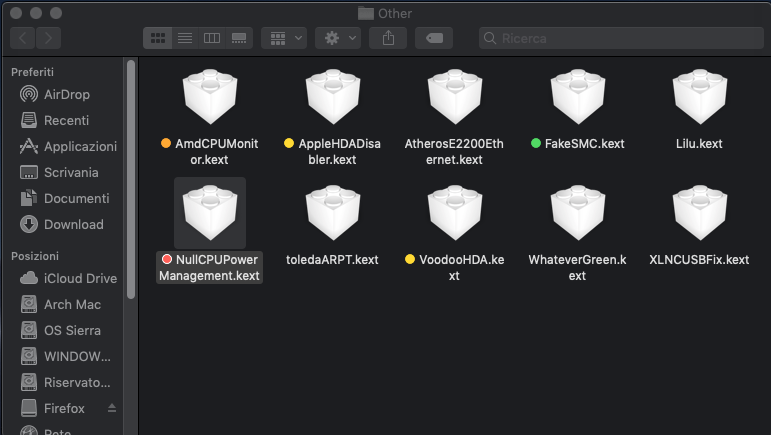Viewport: 771px width, 435px height.
Task: Select the FakeSMC.kext brick icon
Action: click(578, 96)
